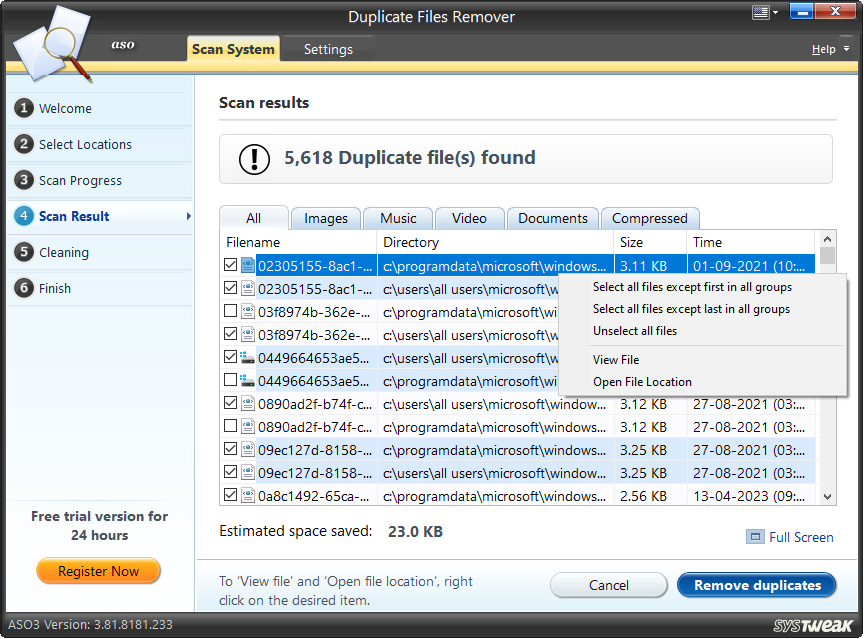
Task: Click the aso logo in the header
Action: 122,44
